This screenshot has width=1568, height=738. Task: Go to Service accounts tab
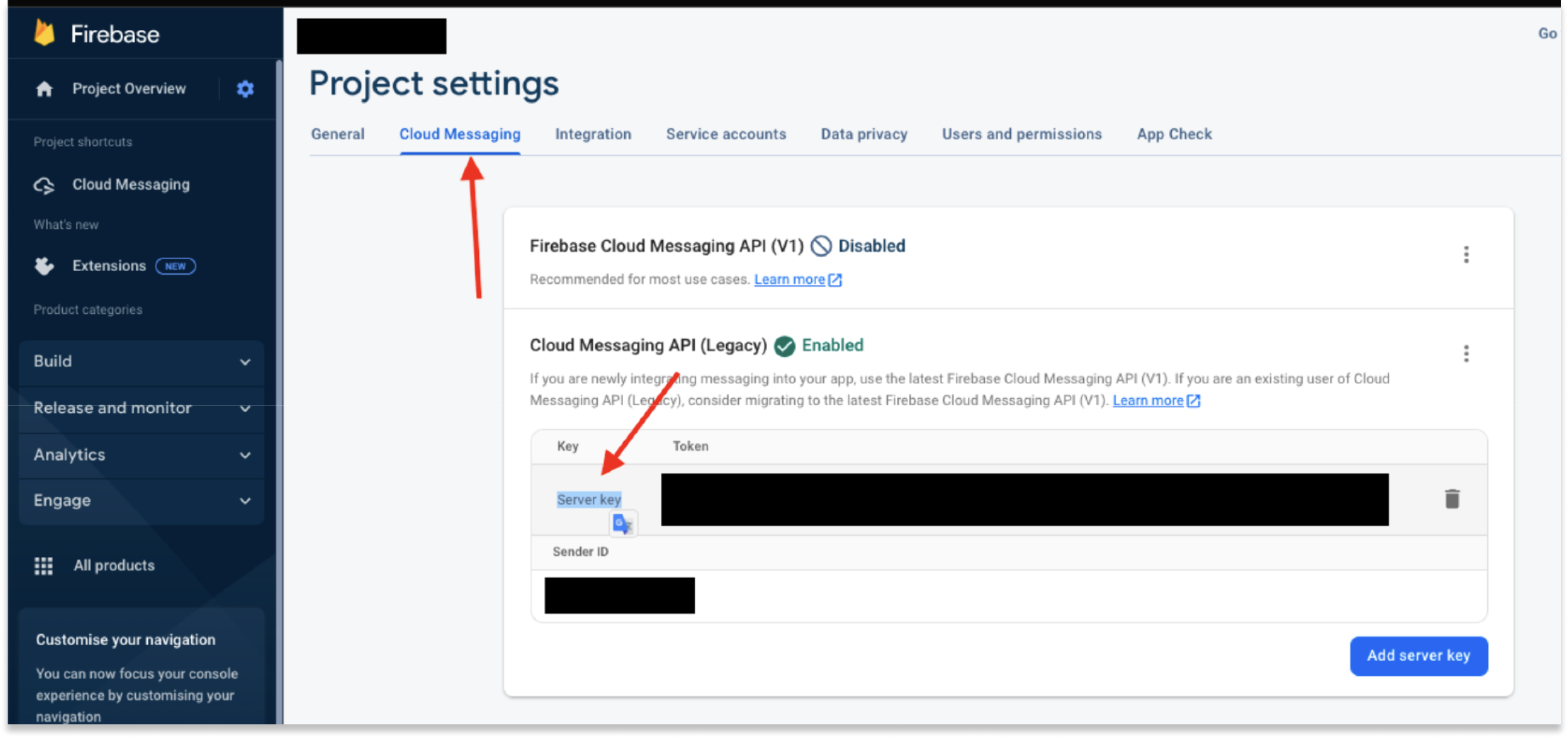[x=726, y=134]
